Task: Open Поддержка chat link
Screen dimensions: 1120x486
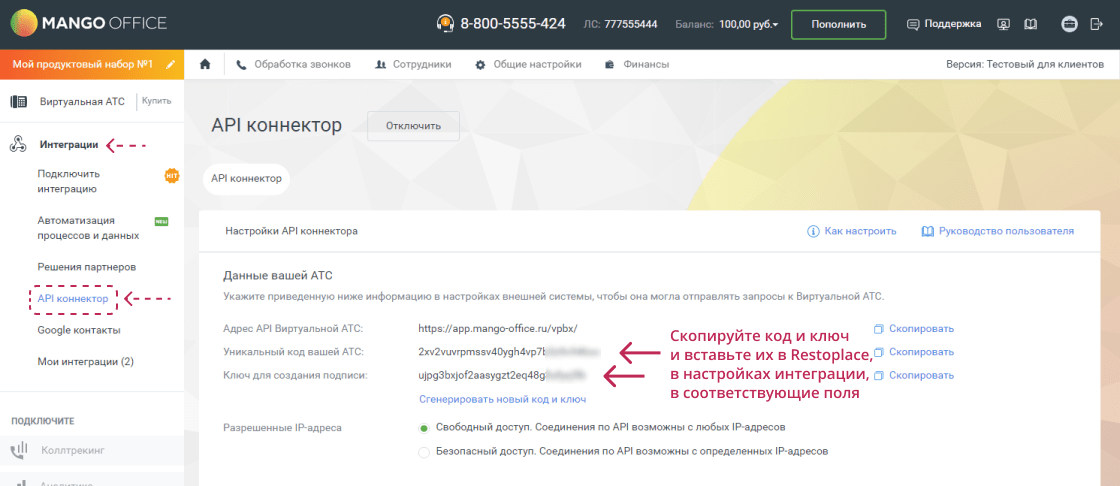Action: coord(944,24)
